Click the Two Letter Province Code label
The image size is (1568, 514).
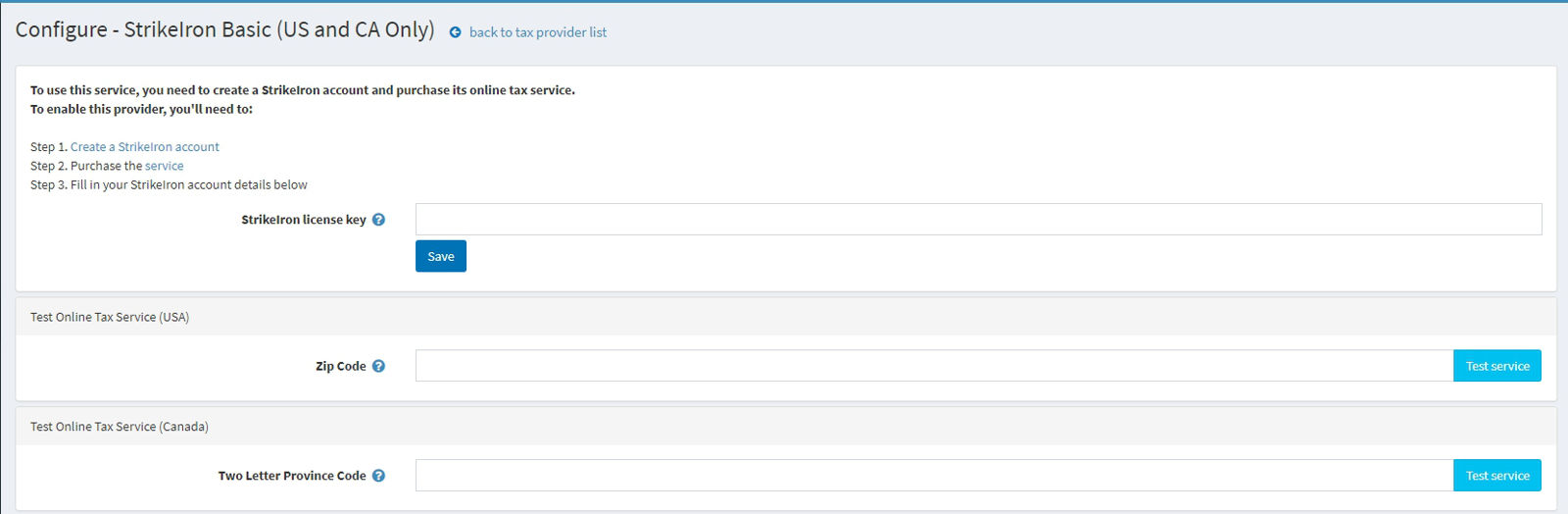pos(292,476)
